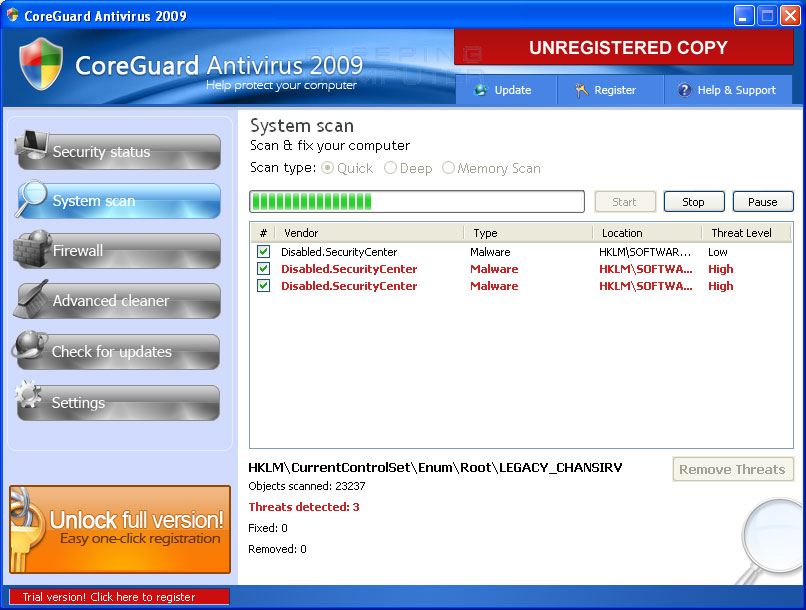
Task: Click the orange Unlock full version banner
Action: (x=120, y=529)
